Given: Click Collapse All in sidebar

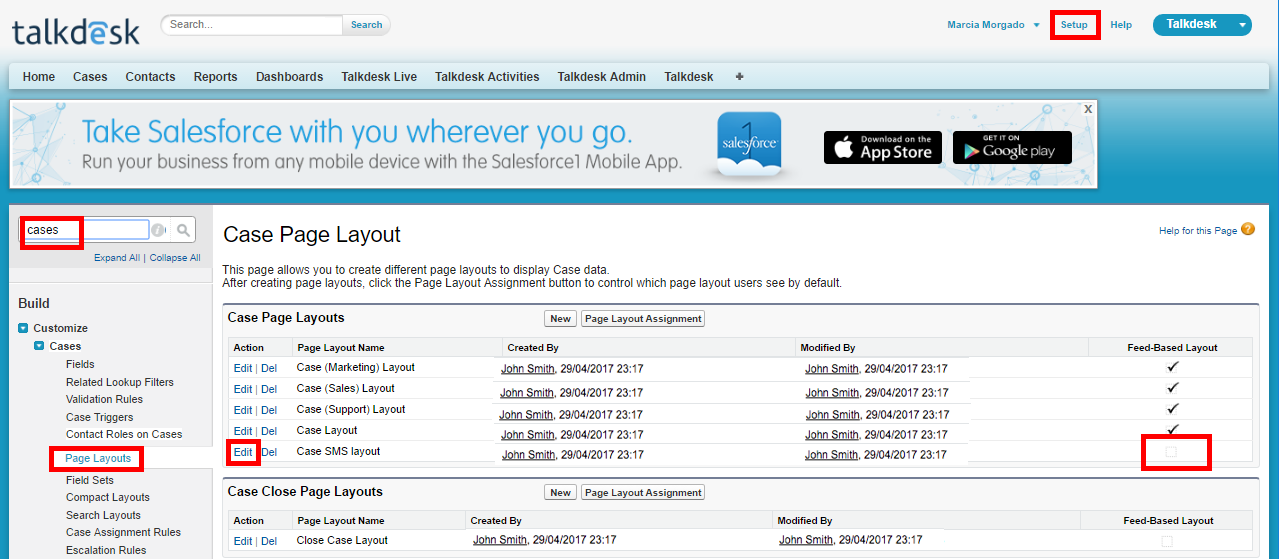Looking at the screenshot, I should coord(175,258).
